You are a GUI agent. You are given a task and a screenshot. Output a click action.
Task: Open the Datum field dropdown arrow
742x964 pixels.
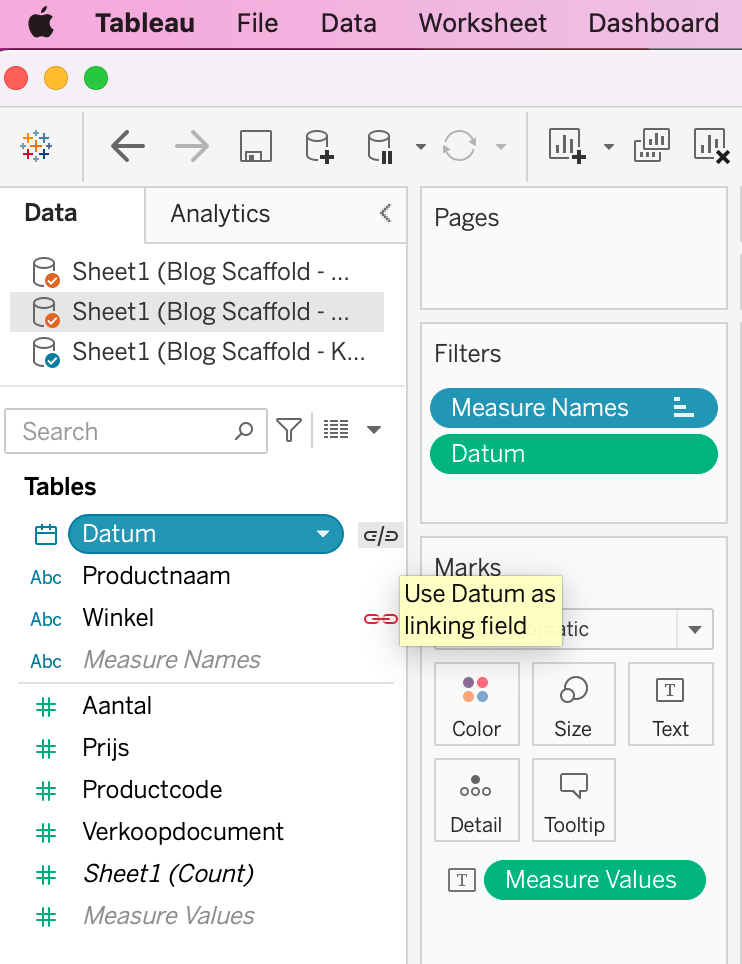click(323, 535)
